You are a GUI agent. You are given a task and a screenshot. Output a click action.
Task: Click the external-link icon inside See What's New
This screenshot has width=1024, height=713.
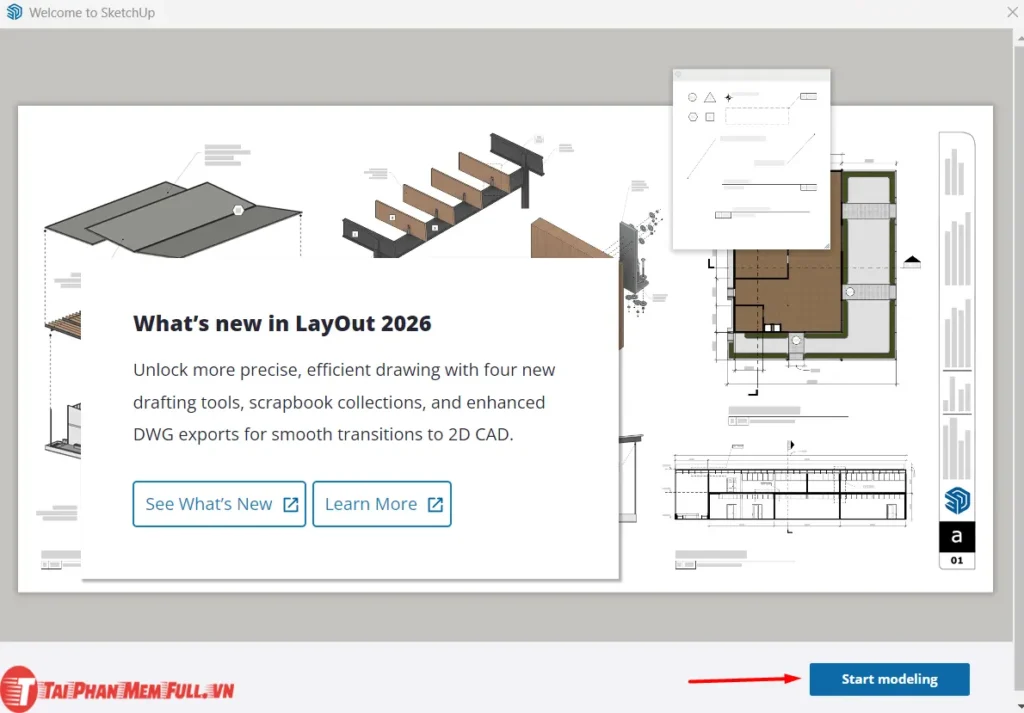[293, 503]
